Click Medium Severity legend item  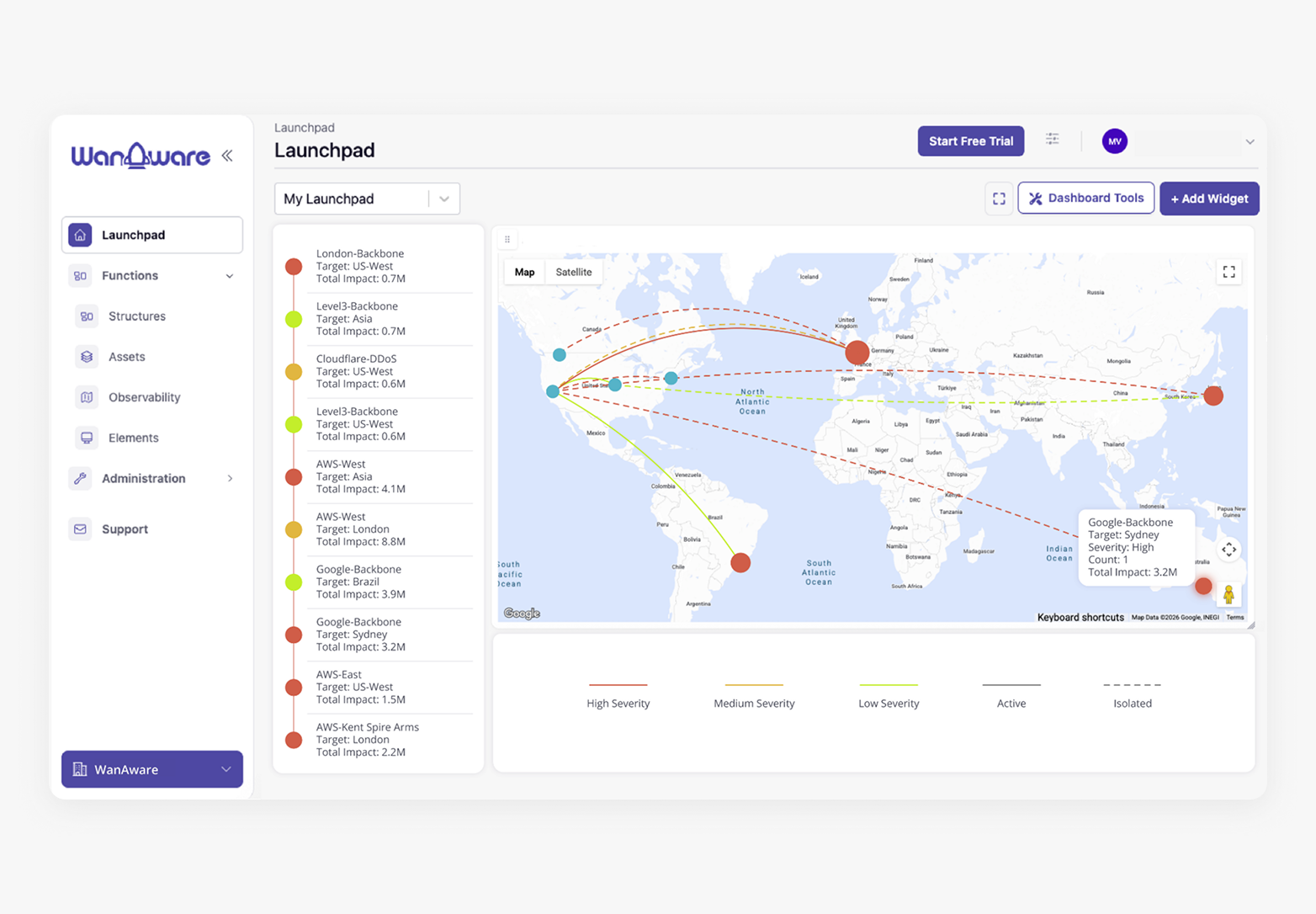(754, 696)
